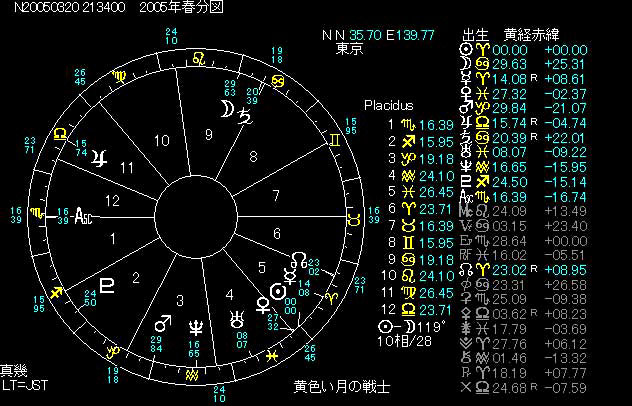Click the Taurus sign on the wheel's right edge
632x406 pixels.
[353, 217]
